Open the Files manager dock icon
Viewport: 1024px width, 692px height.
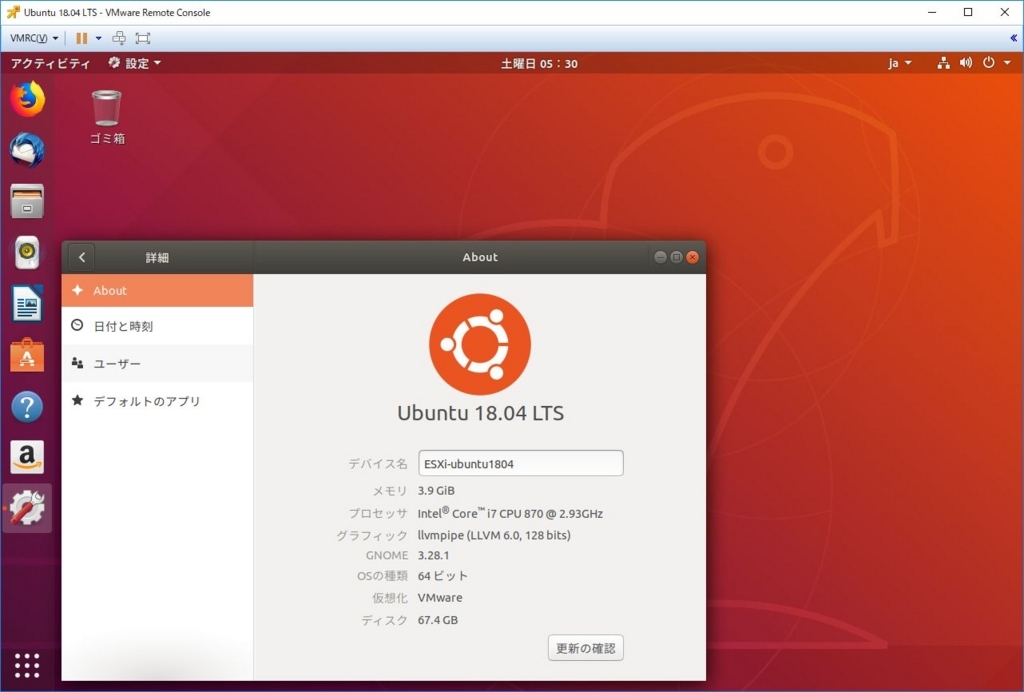(x=27, y=201)
